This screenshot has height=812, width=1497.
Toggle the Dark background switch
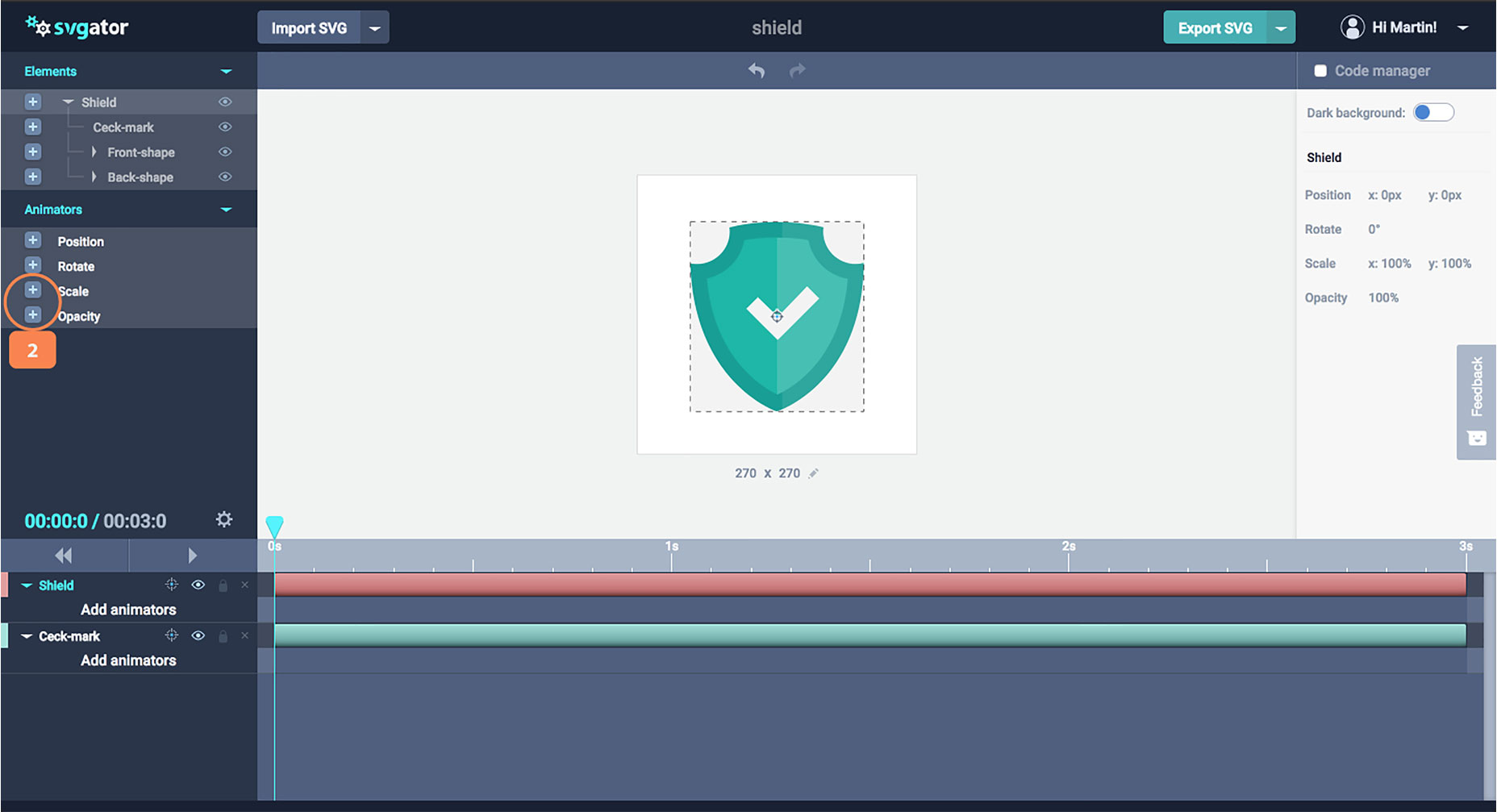(x=1433, y=113)
